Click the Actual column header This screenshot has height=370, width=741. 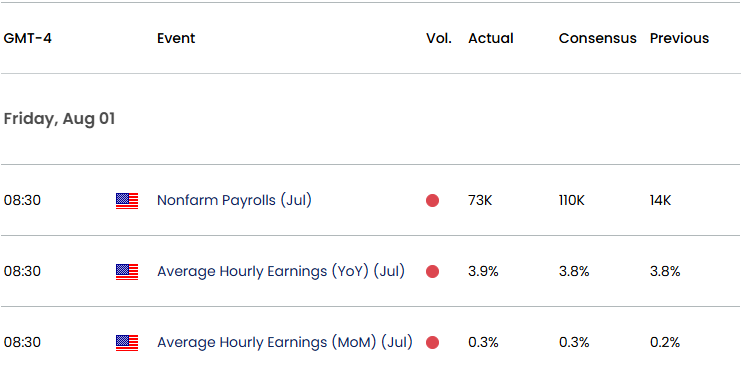pyautogui.click(x=491, y=38)
